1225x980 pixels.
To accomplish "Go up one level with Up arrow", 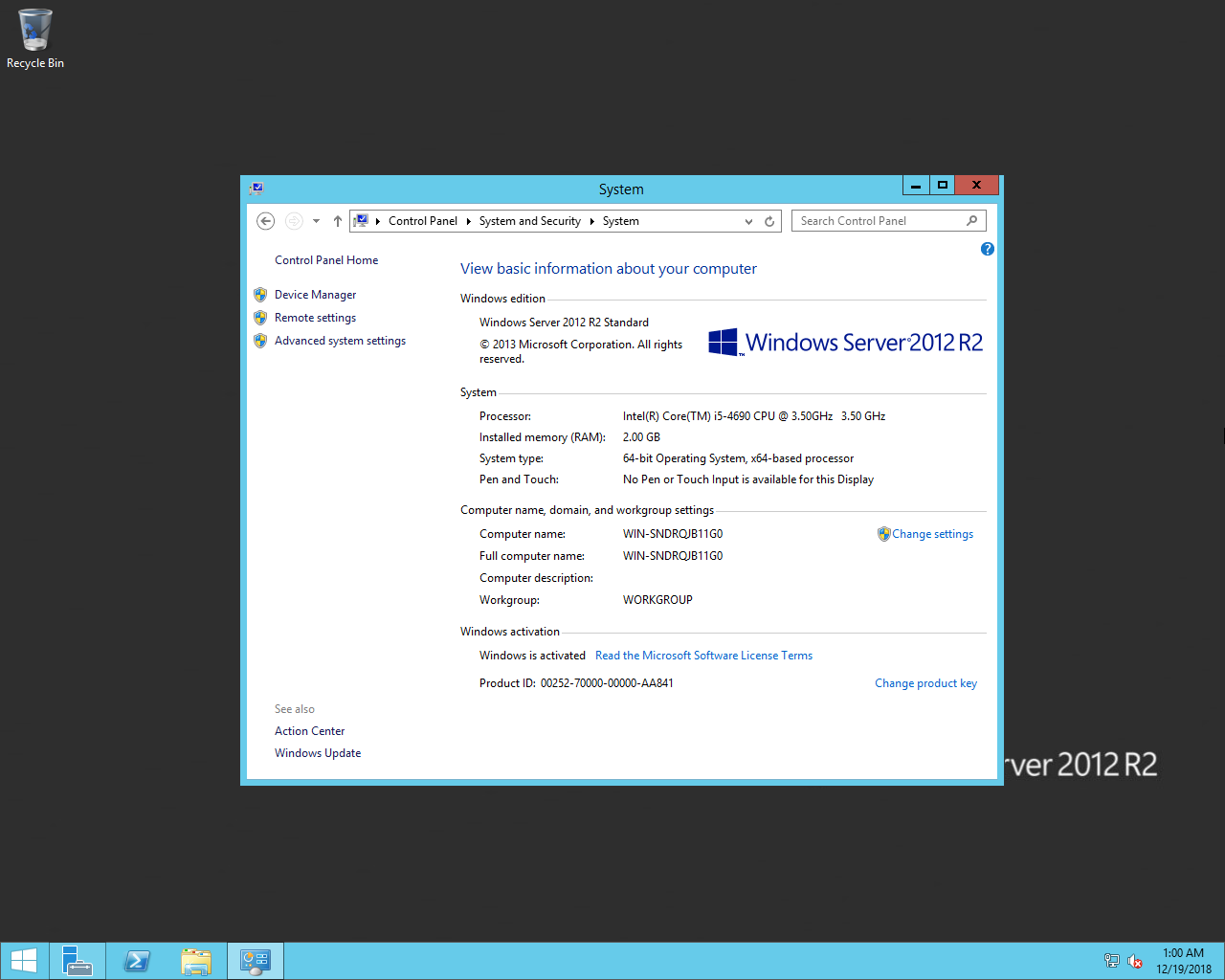I will coord(337,221).
